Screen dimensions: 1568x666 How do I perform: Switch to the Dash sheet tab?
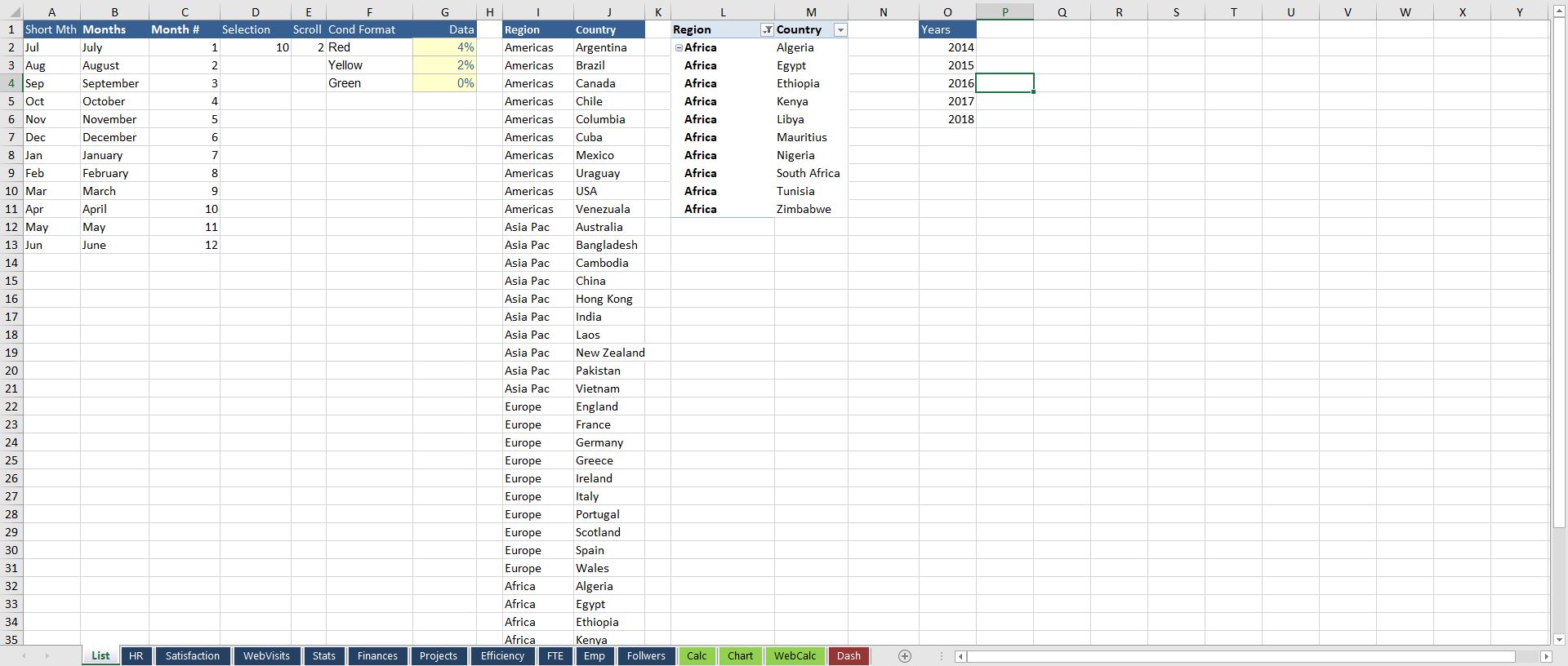click(849, 656)
